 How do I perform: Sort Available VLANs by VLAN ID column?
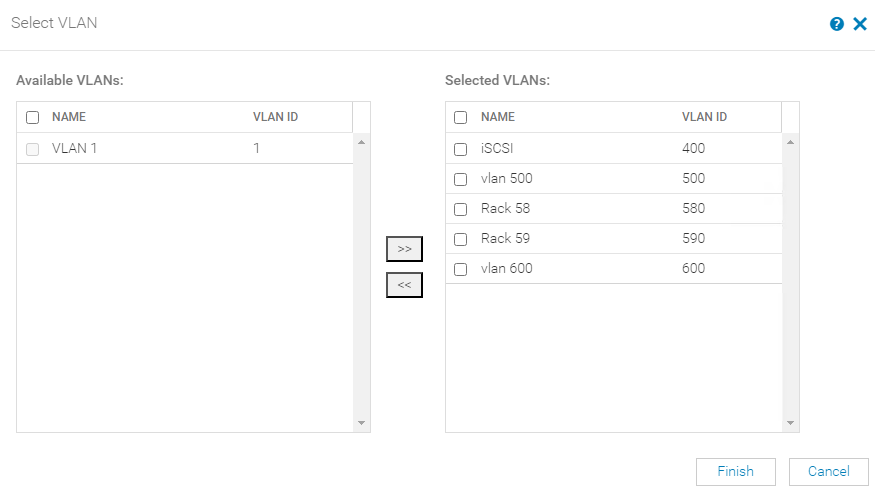(x=275, y=117)
